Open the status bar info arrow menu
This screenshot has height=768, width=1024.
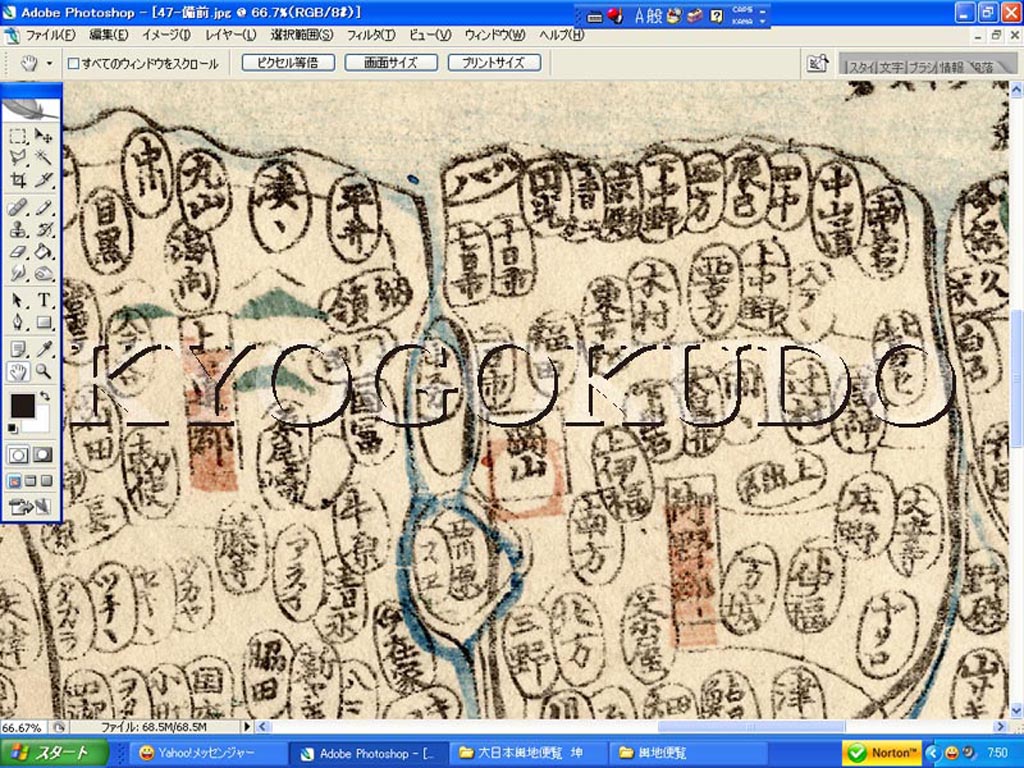[247, 726]
